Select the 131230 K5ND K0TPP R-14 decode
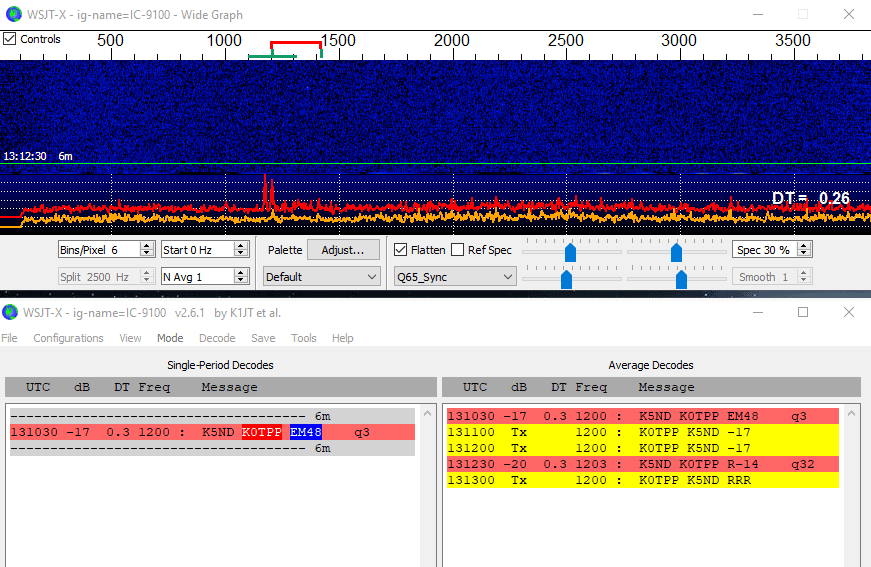871x567 pixels. click(642, 464)
